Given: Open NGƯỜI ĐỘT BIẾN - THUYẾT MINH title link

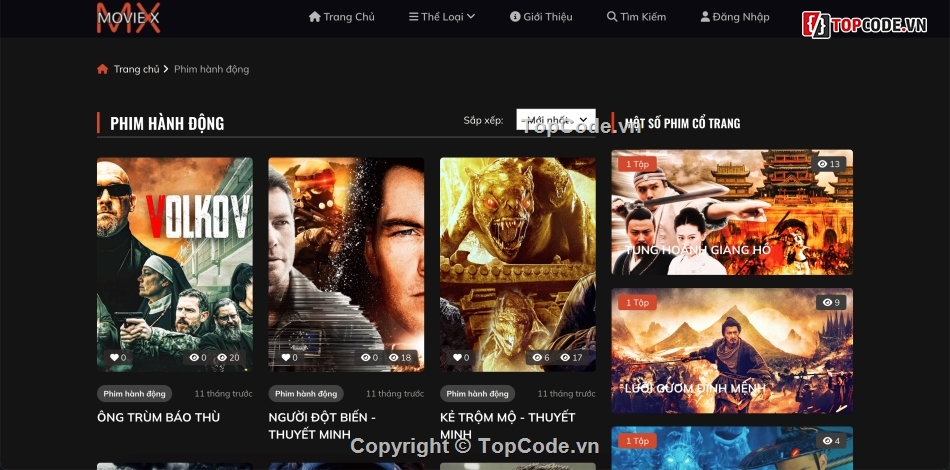Looking at the screenshot, I should [x=322, y=425].
